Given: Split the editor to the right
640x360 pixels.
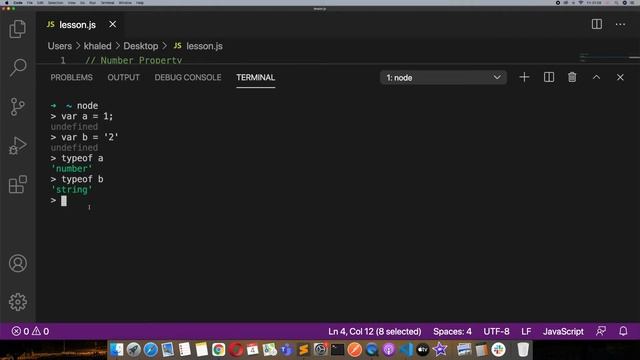Looking at the screenshot, I should [x=597, y=24].
